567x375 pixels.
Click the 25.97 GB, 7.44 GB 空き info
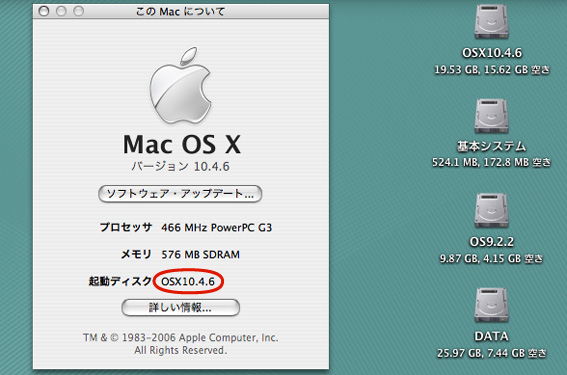click(x=491, y=353)
